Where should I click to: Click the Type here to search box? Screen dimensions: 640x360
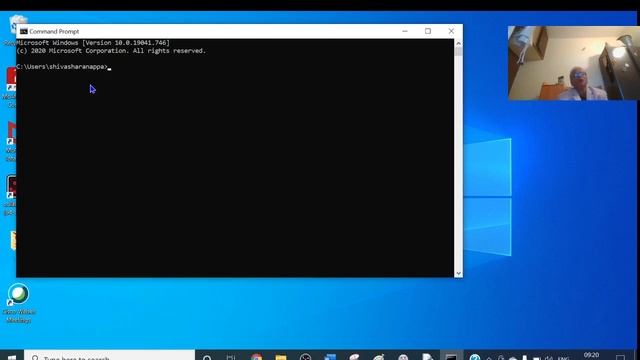click(109, 356)
